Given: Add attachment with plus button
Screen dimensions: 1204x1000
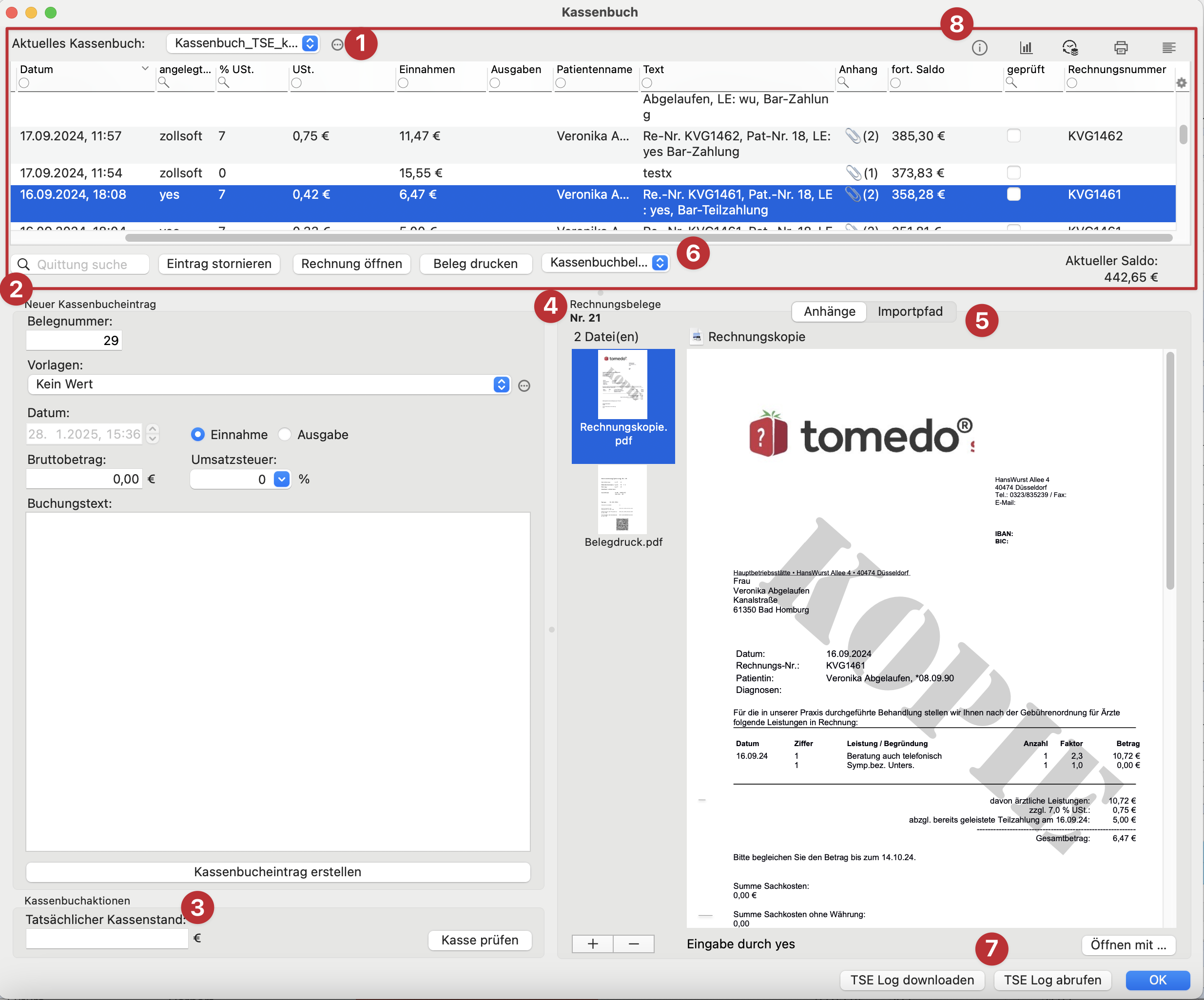Looking at the screenshot, I should coord(593,944).
